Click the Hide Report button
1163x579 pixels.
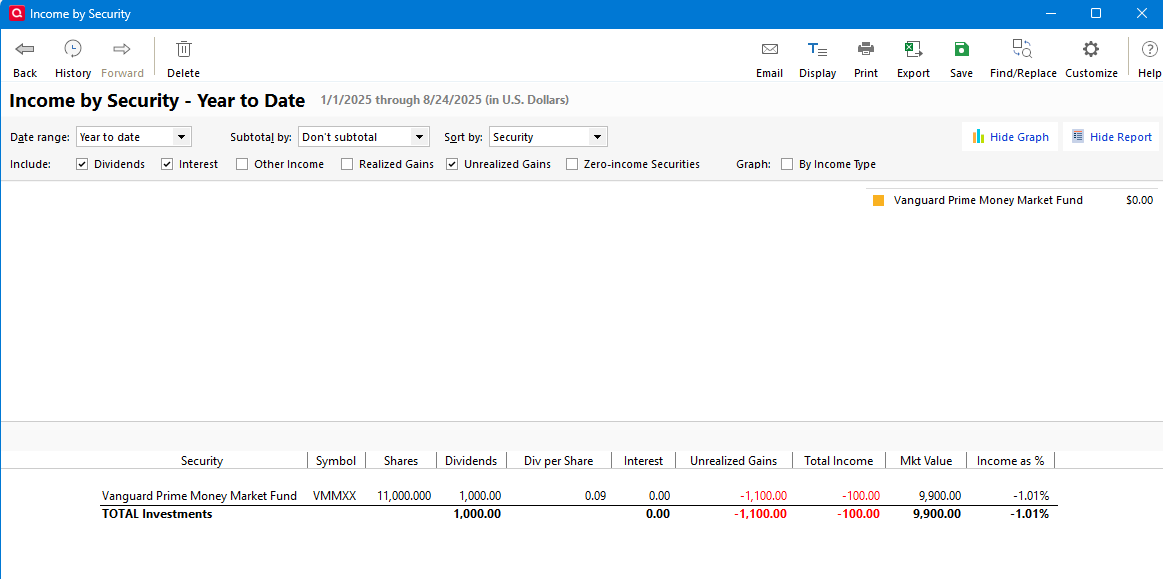coord(1111,136)
